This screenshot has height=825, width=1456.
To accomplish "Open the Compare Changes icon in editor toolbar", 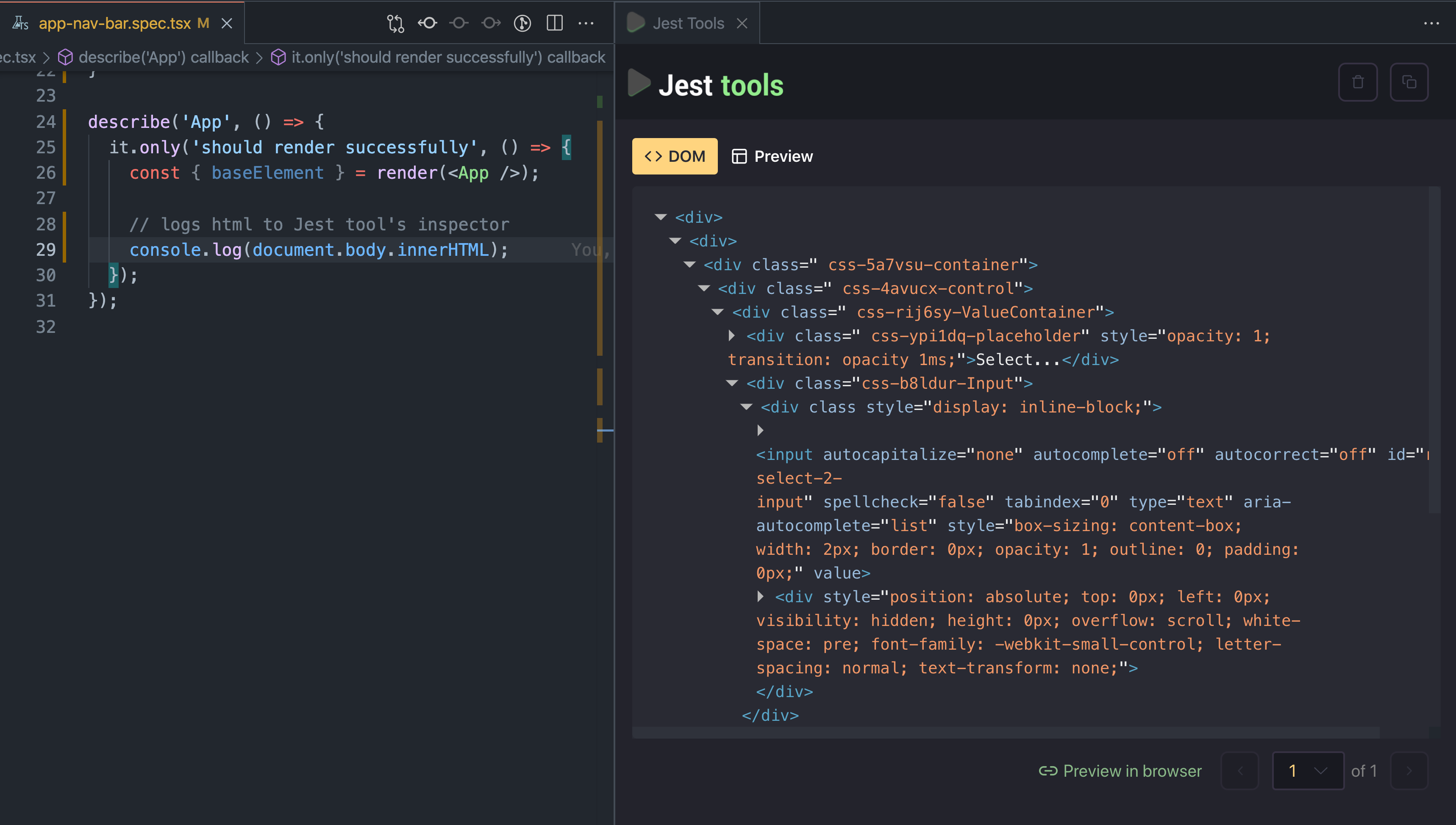I will (x=395, y=23).
